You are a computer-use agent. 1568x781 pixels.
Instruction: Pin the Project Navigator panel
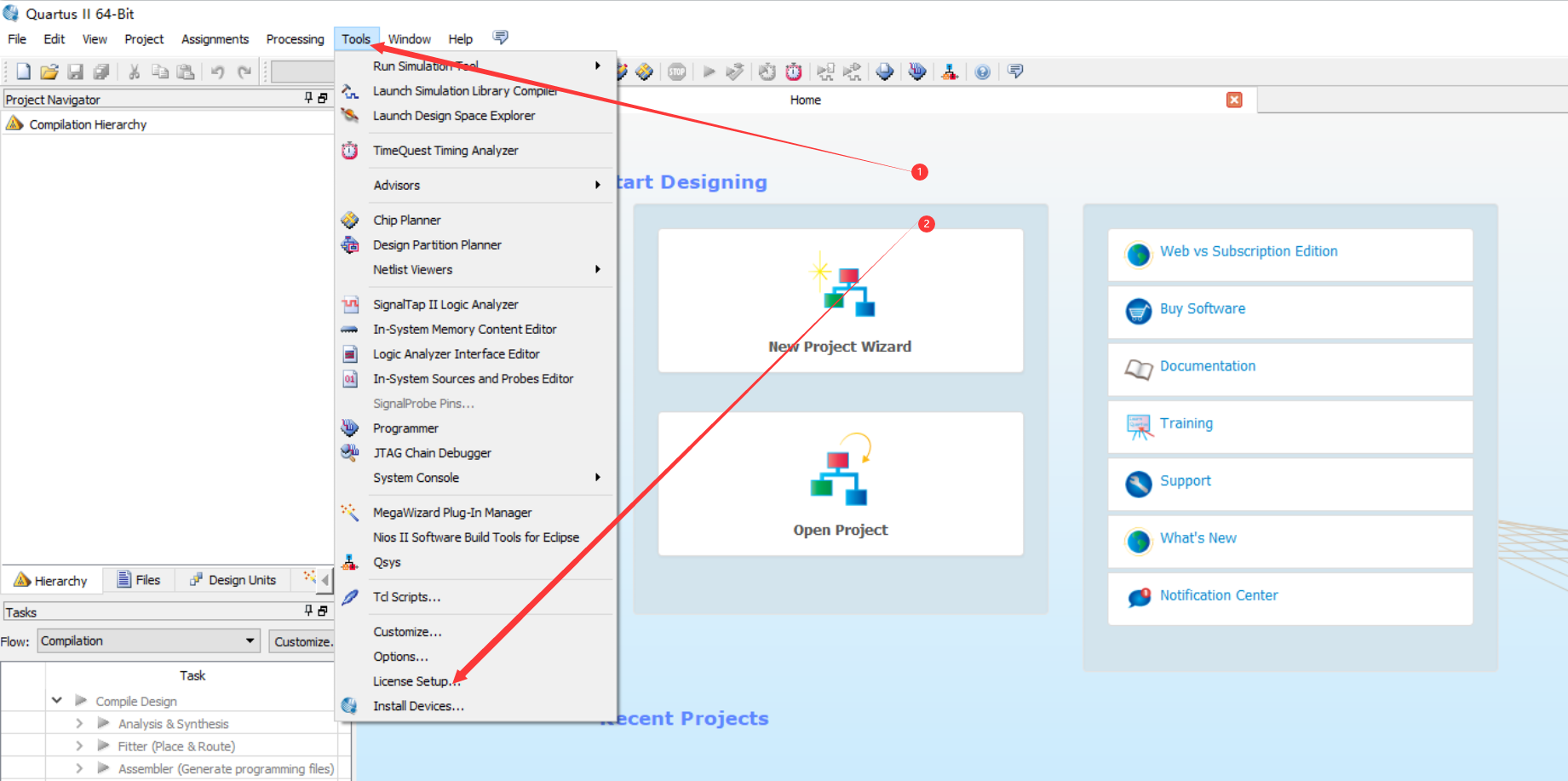pyautogui.click(x=308, y=99)
